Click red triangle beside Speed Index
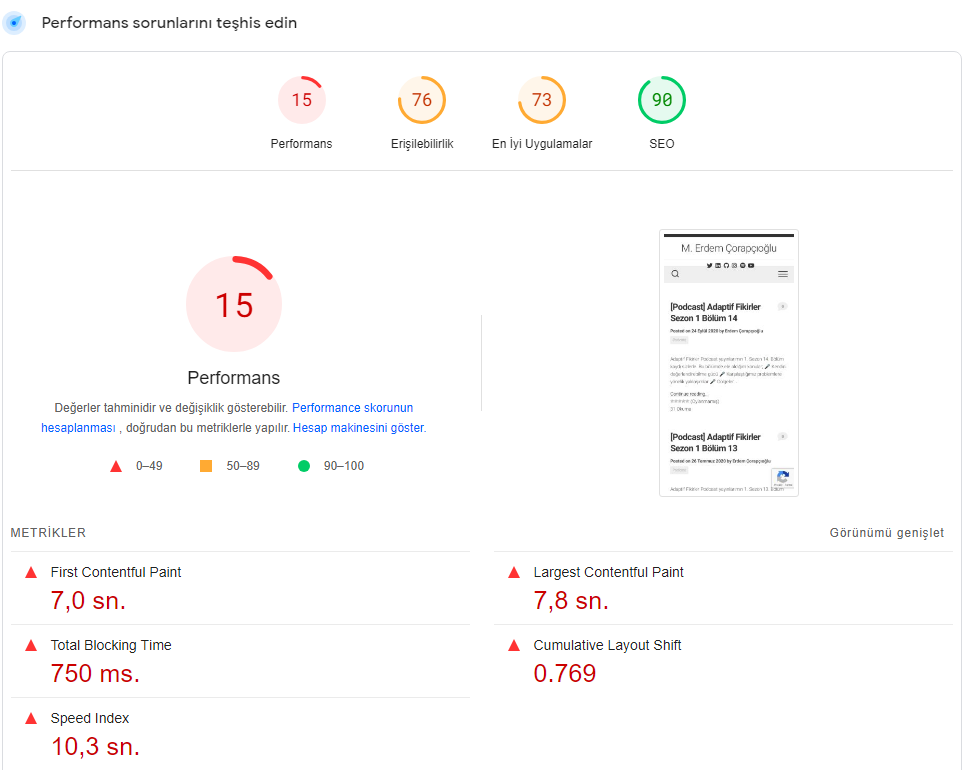The width and height of the screenshot is (964, 770). tap(31, 718)
